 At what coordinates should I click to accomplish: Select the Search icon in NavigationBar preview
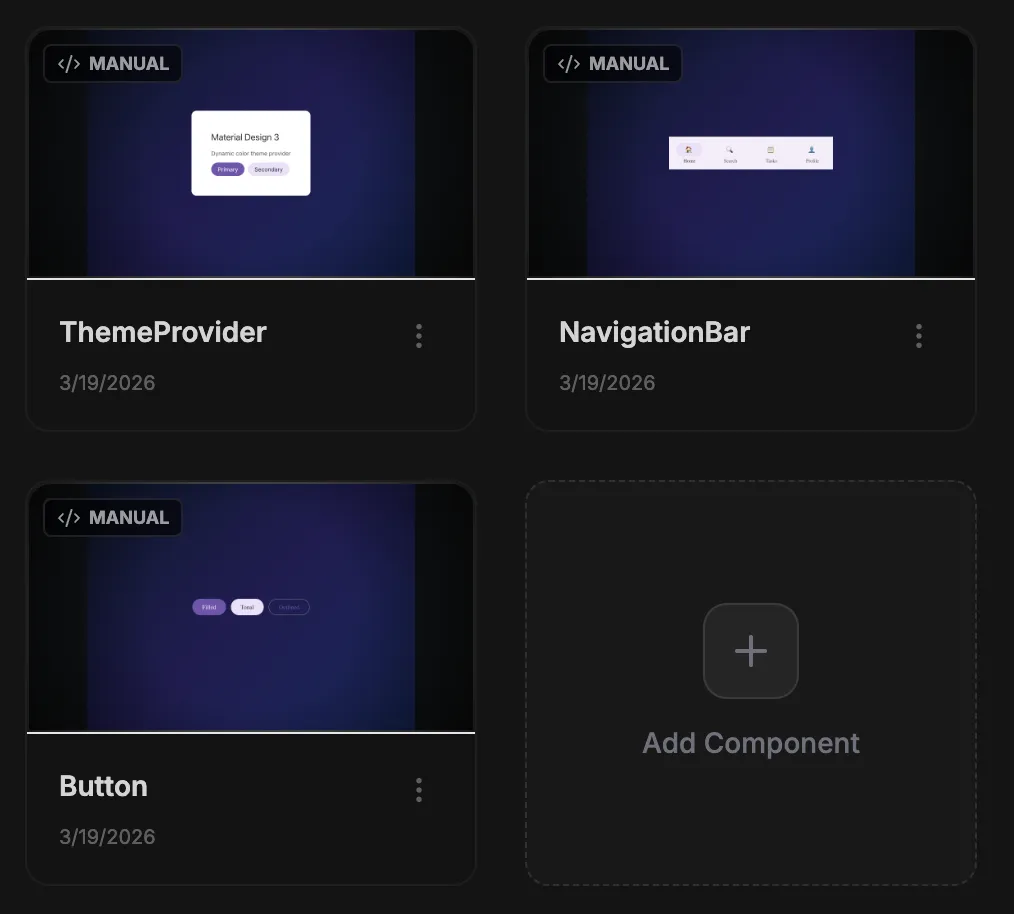point(729,150)
